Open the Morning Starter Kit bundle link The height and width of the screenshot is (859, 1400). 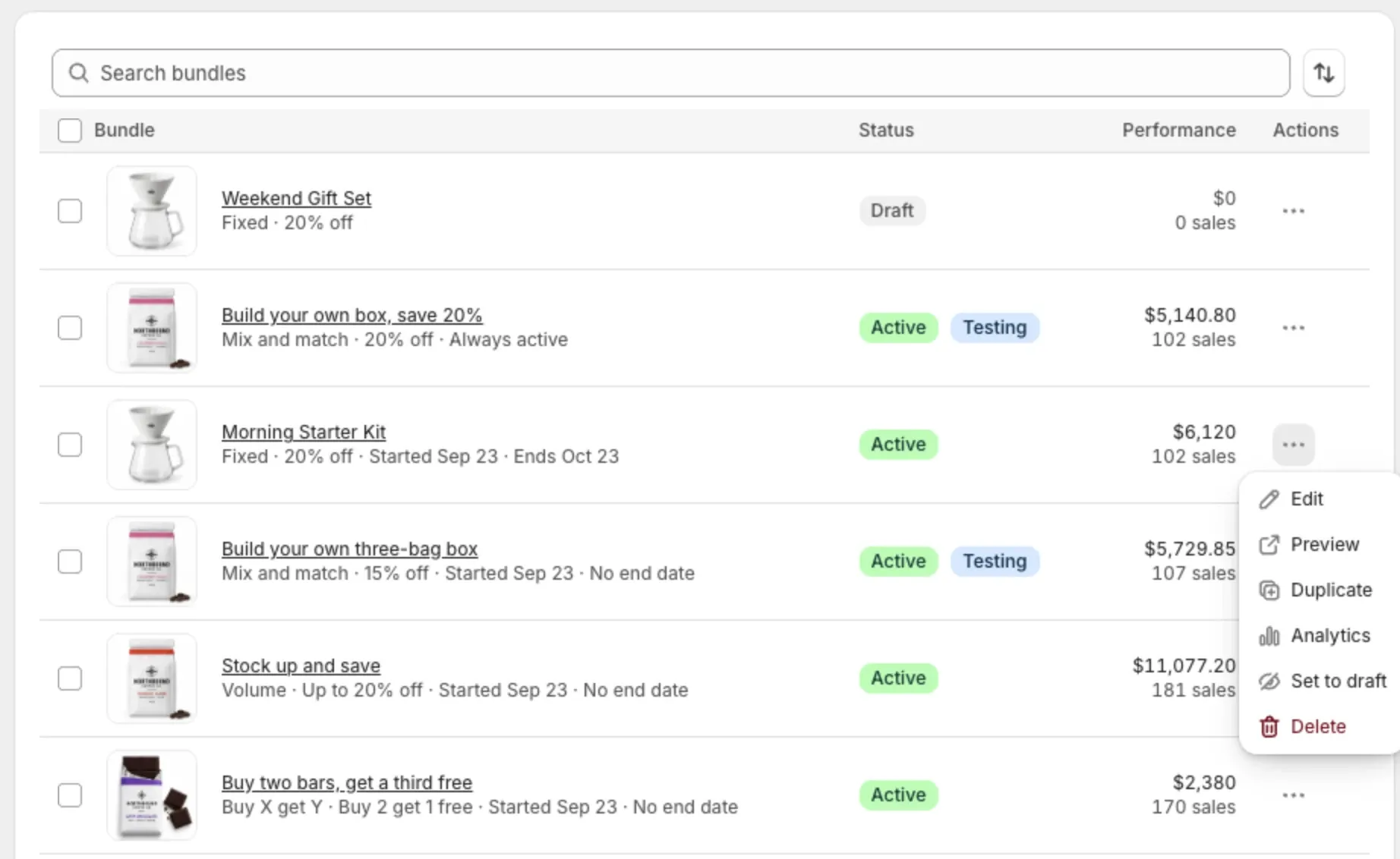tap(304, 432)
